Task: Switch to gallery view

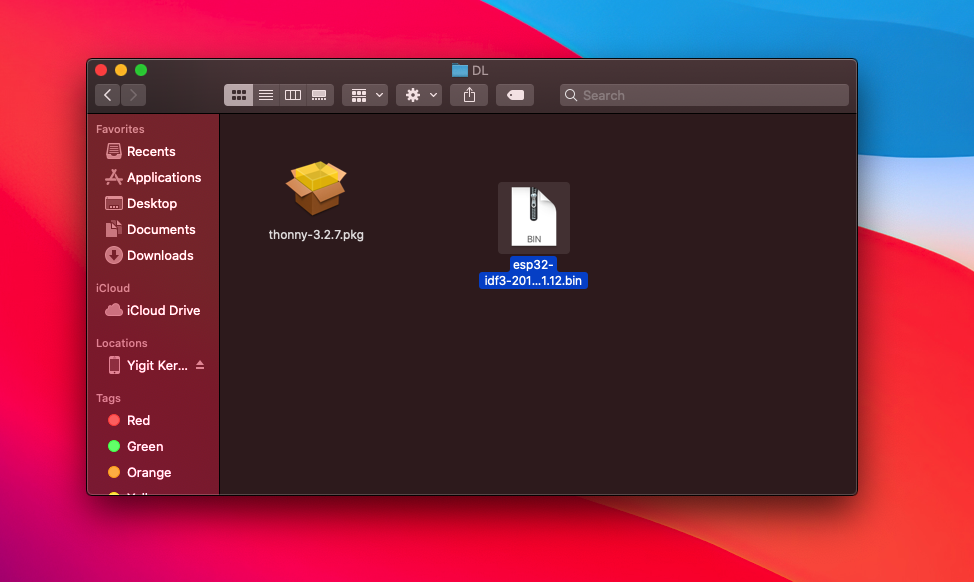Action: (319, 95)
